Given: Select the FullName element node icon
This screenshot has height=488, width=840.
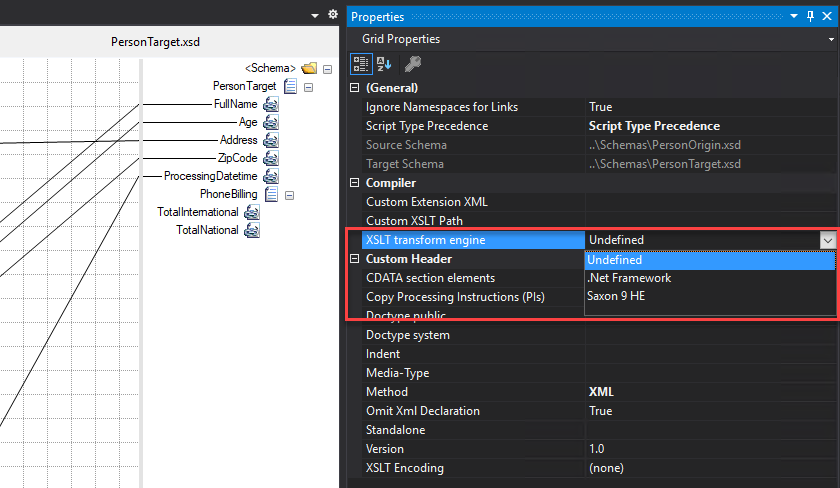Looking at the screenshot, I should (x=271, y=104).
